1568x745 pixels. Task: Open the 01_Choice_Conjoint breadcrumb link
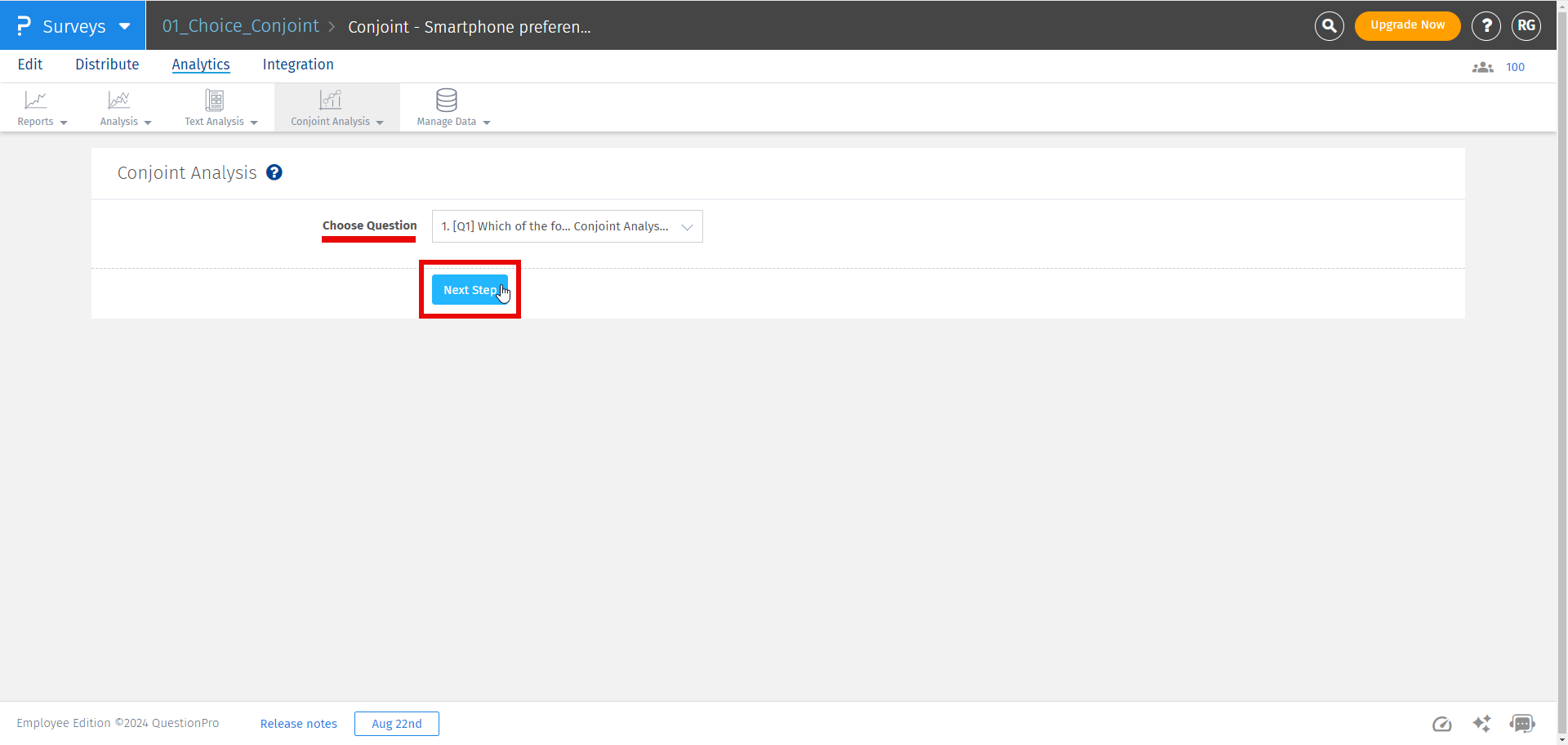pyautogui.click(x=241, y=26)
